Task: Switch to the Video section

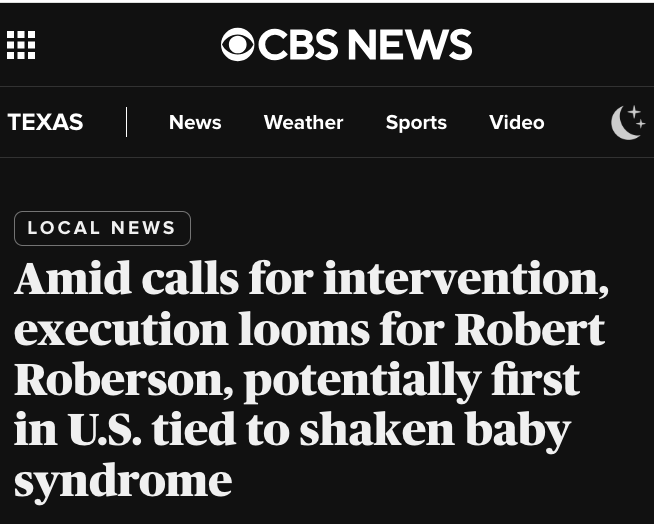Action: pyautogui.click(x=517, y=122)
